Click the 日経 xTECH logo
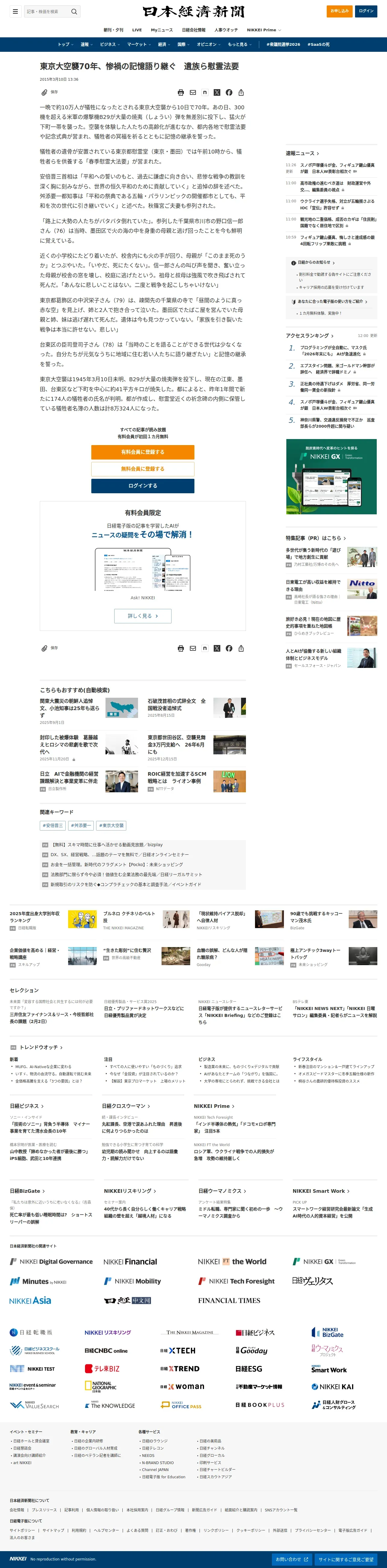The width and height of the screenshot is (387, 1568). point(178,1350)
